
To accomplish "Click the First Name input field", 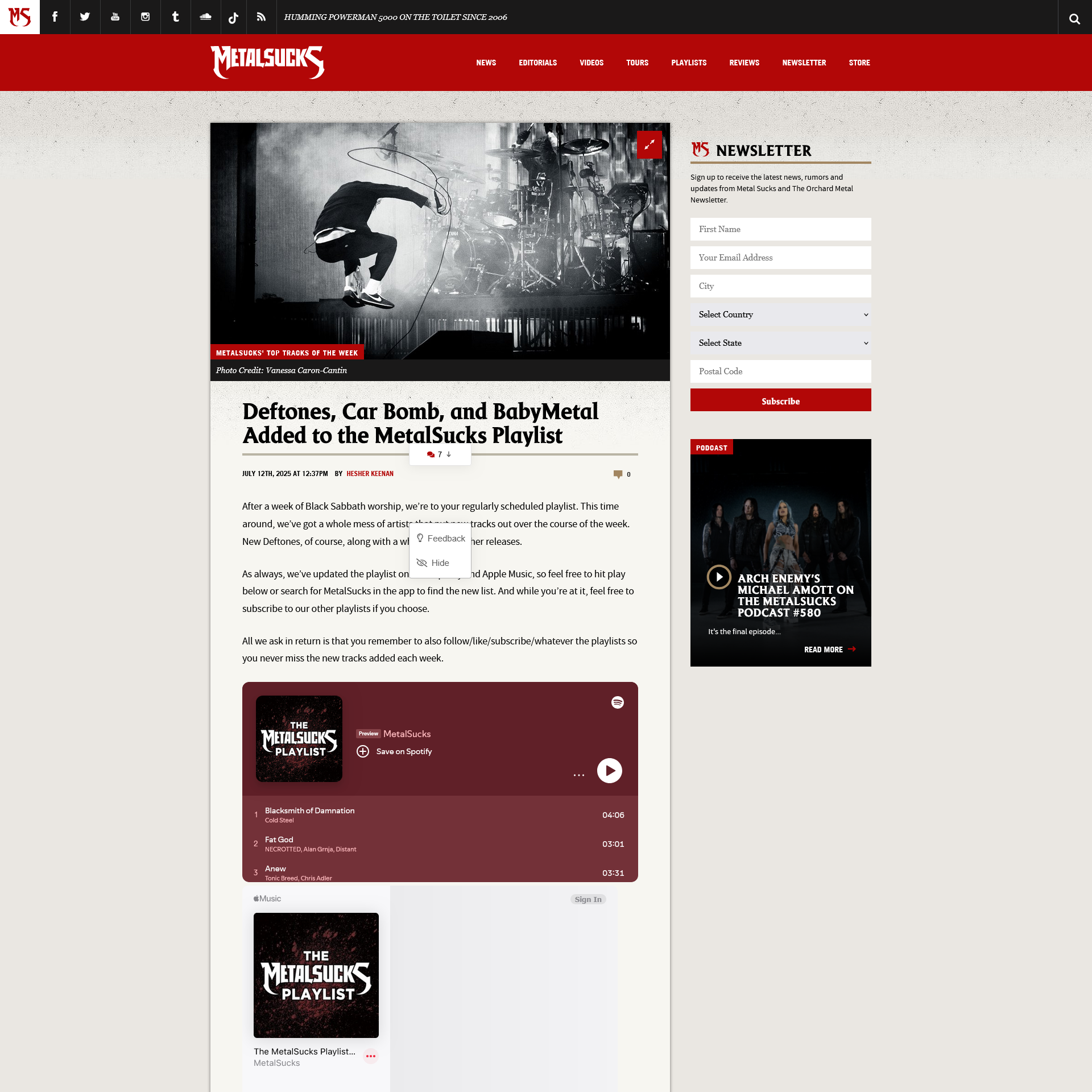I will coord(780,229).
